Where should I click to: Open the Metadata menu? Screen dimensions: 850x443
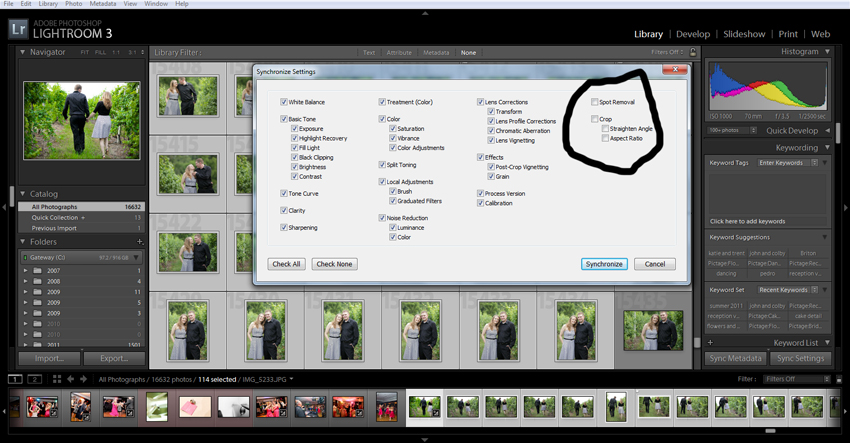(102, 3)
